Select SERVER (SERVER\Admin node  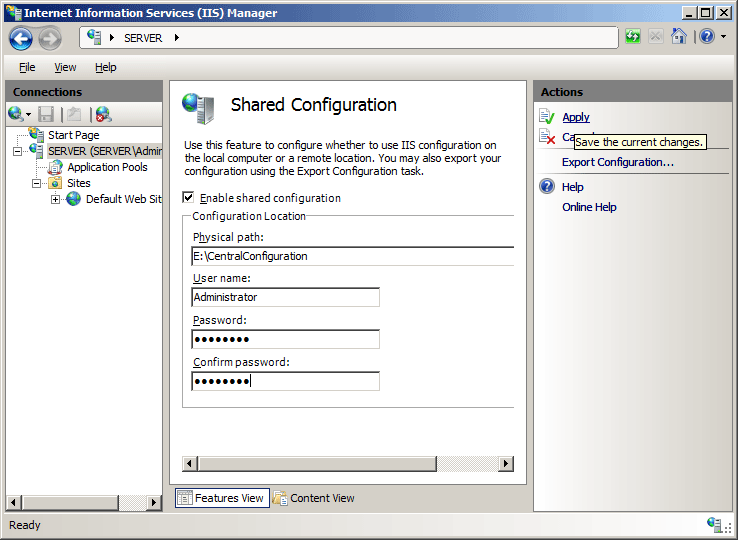(105, 151)
